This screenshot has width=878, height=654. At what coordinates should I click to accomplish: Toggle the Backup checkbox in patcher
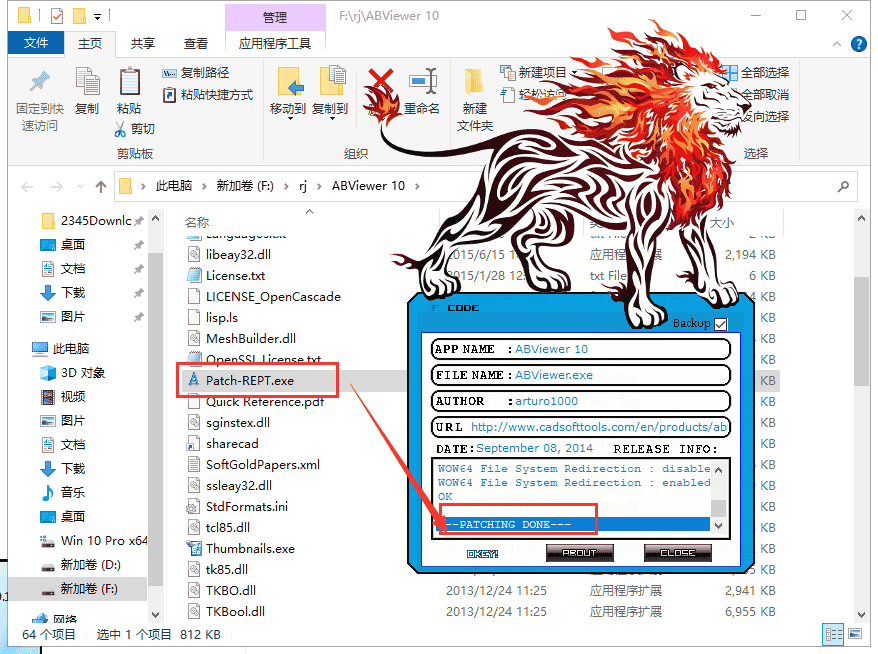pos(721,324)
